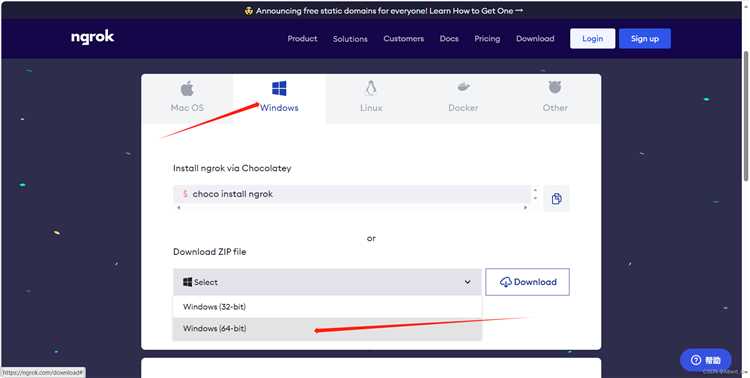Image resolution: width=750 pixels, height=378 pixels.
Task: Click the 'Install ngrok via Chocolatey' text
Action: [x=232, y=168]
